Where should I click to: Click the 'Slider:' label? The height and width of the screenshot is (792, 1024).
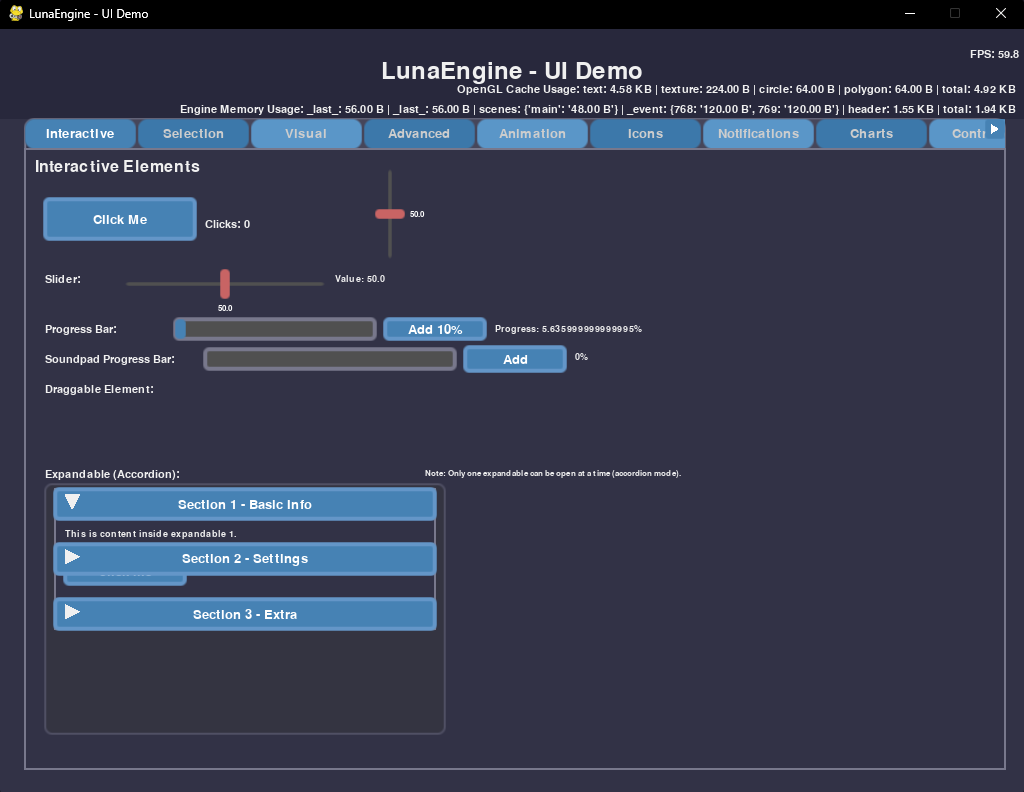click(x=63, y=279)
